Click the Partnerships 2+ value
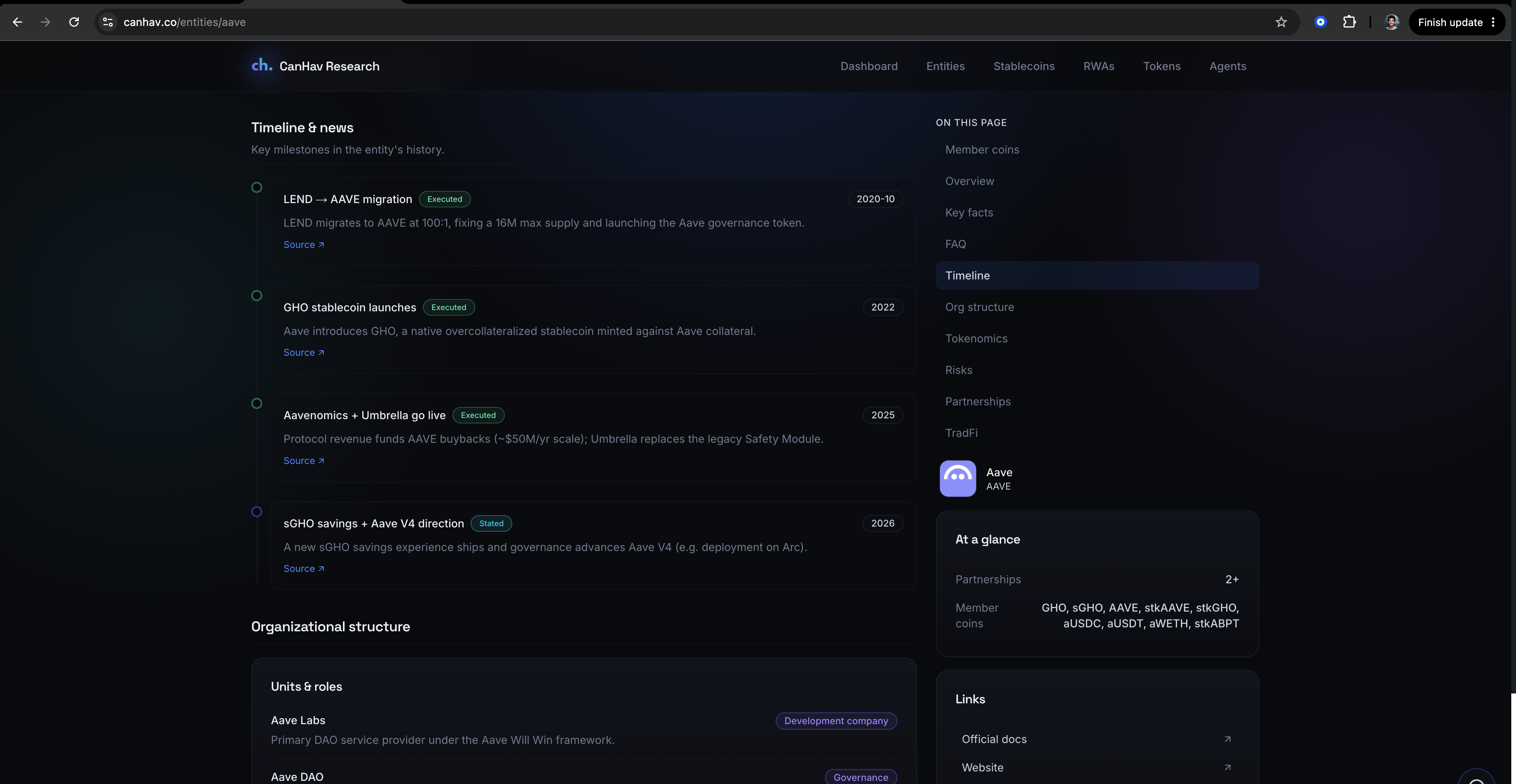This screenshot has height=784, width=1516. click(1232, 580)
